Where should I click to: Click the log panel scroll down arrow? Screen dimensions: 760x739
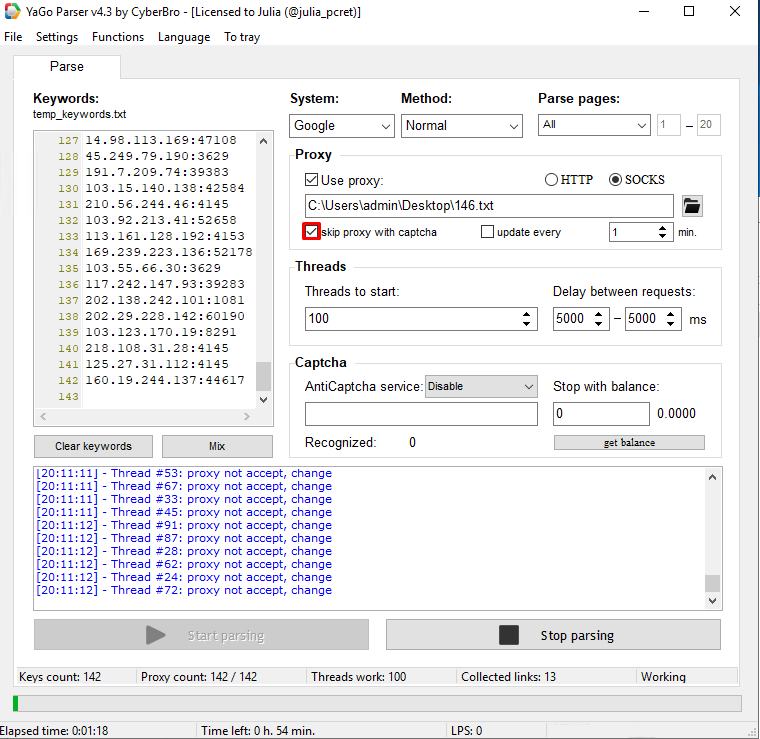(712, 601)
